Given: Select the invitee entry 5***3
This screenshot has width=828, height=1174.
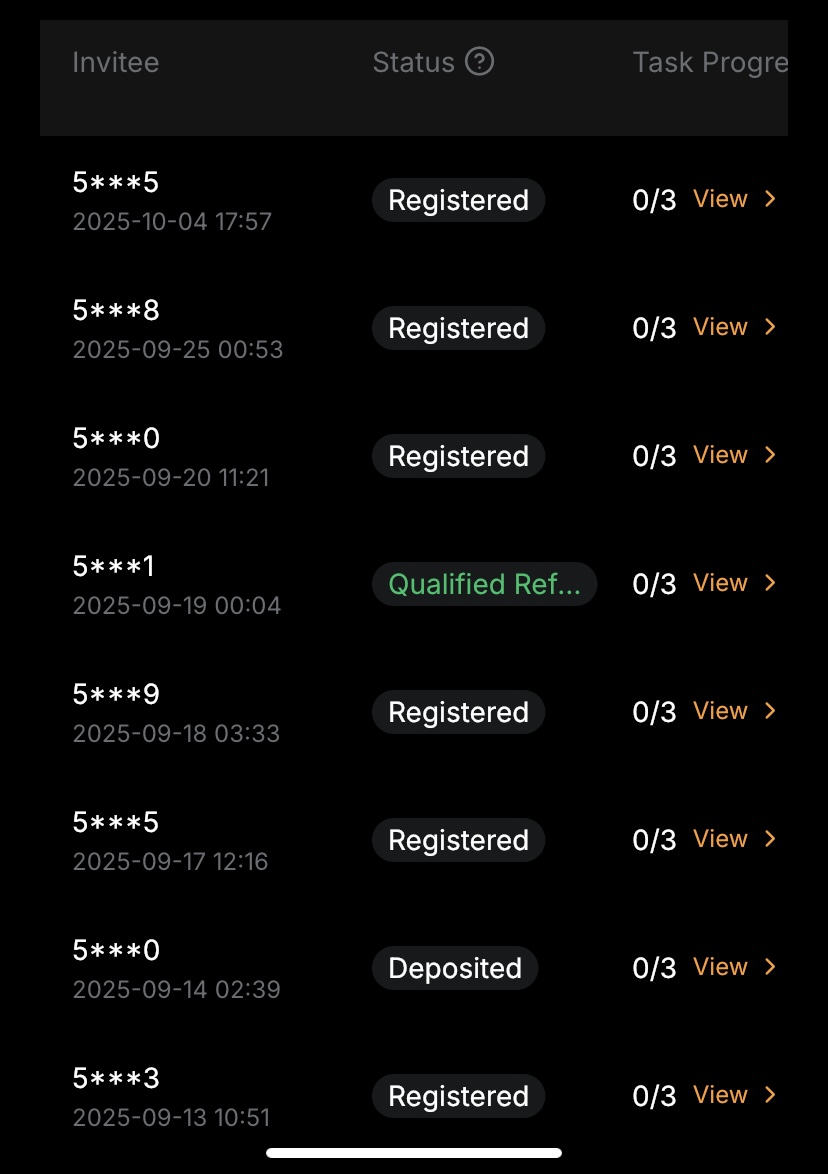Looking at the screenshot, I should (x=116, y=1079).
